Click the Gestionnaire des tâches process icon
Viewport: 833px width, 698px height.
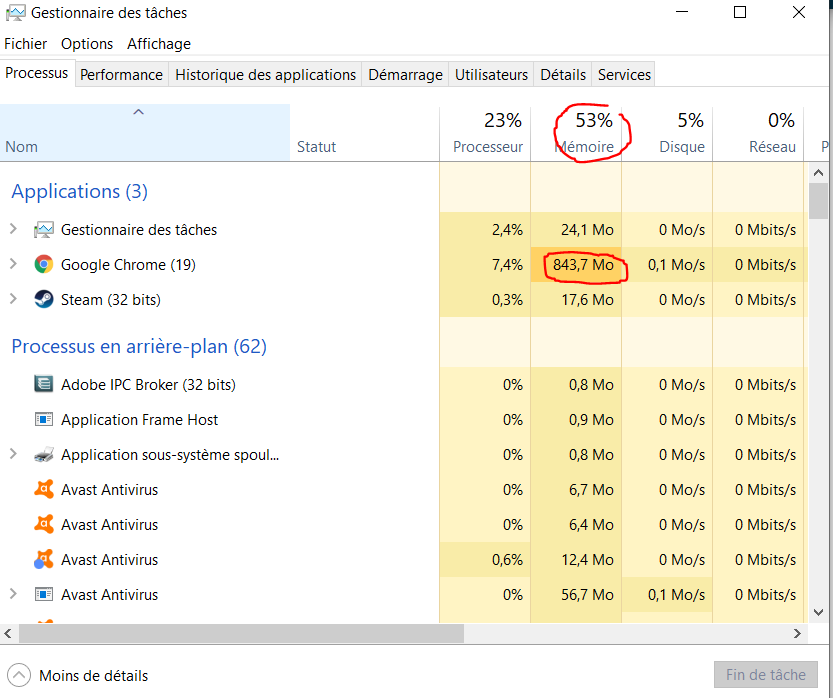point(43,230)
